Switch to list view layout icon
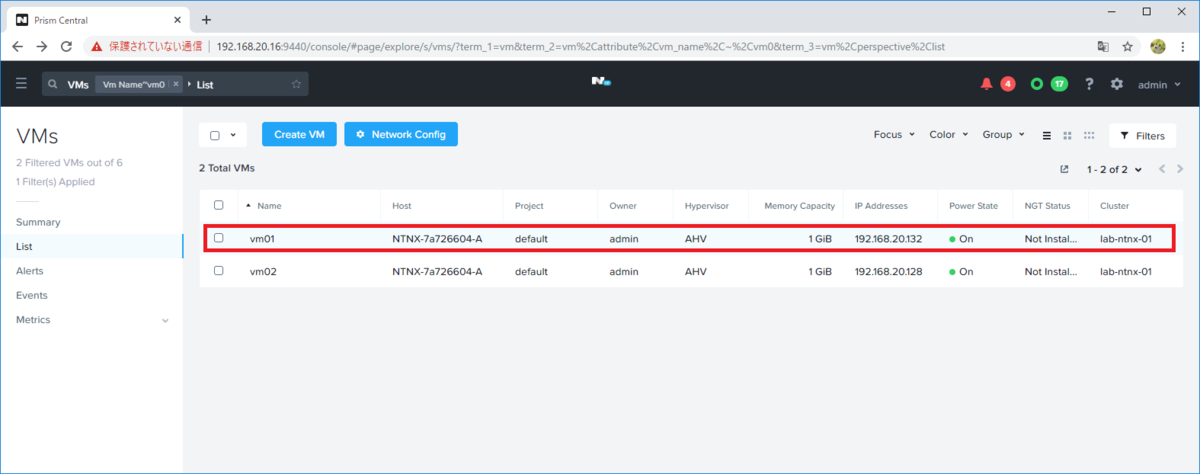1200x474 pixels. click(1047, 135)
